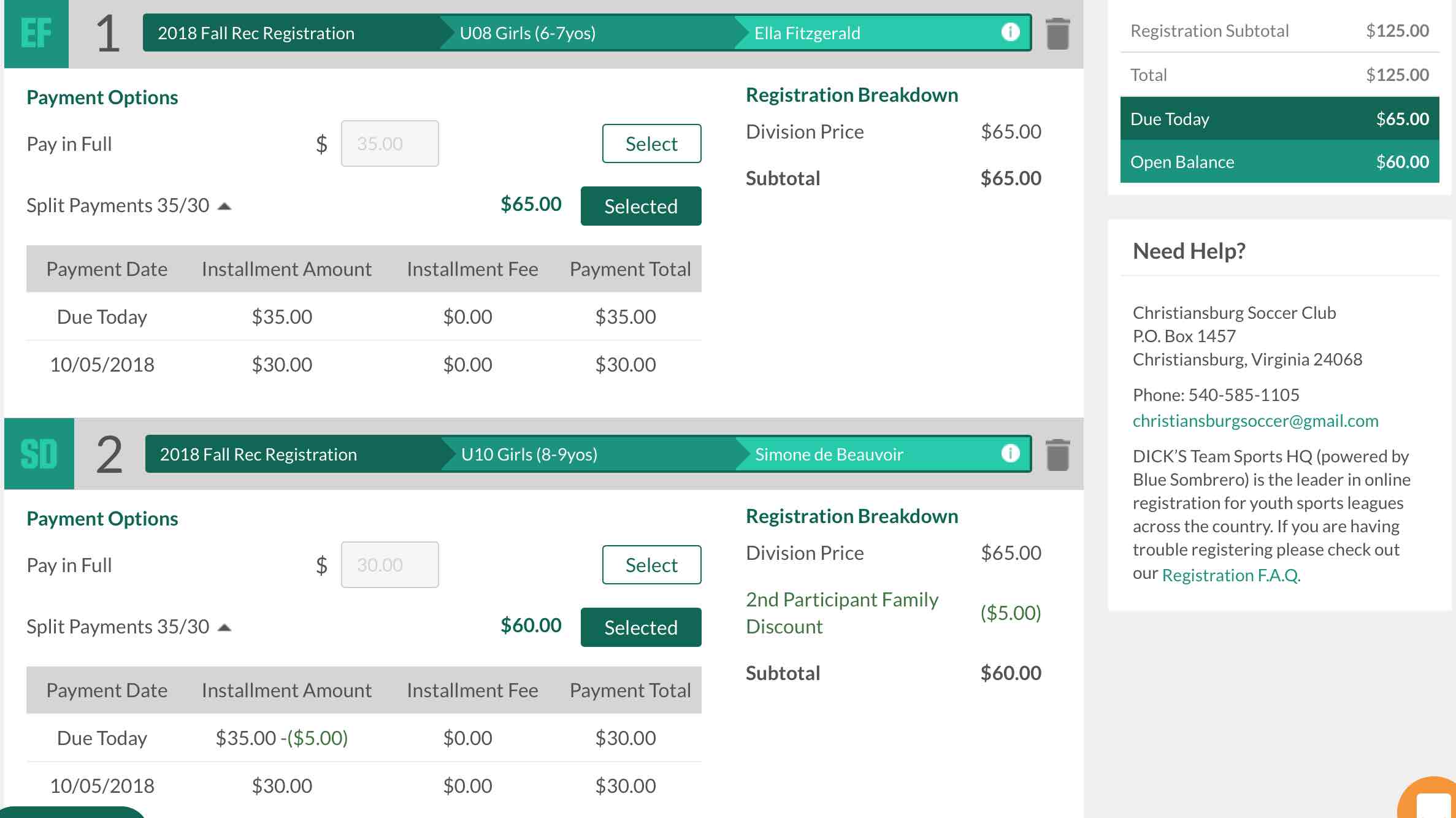Open christiansburgsoccer@gmail.com email link
1456x818 pixels.
(1255, 421)
